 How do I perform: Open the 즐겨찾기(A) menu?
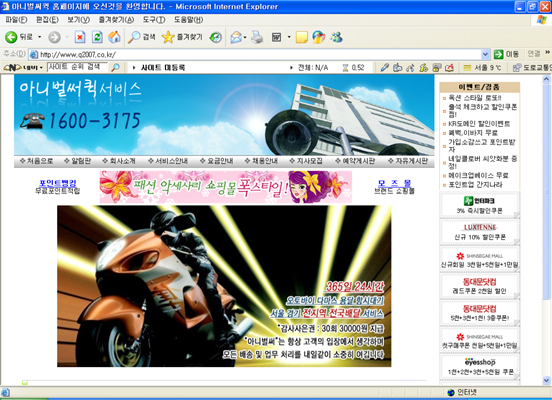click(x=116, y=20)
